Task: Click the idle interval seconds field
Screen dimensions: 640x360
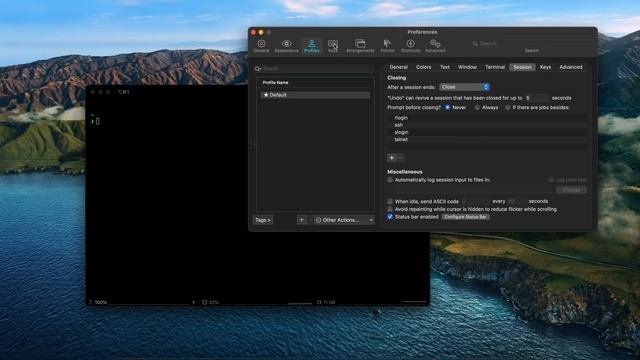Action: pyautogui.click(x=516, y=201)
